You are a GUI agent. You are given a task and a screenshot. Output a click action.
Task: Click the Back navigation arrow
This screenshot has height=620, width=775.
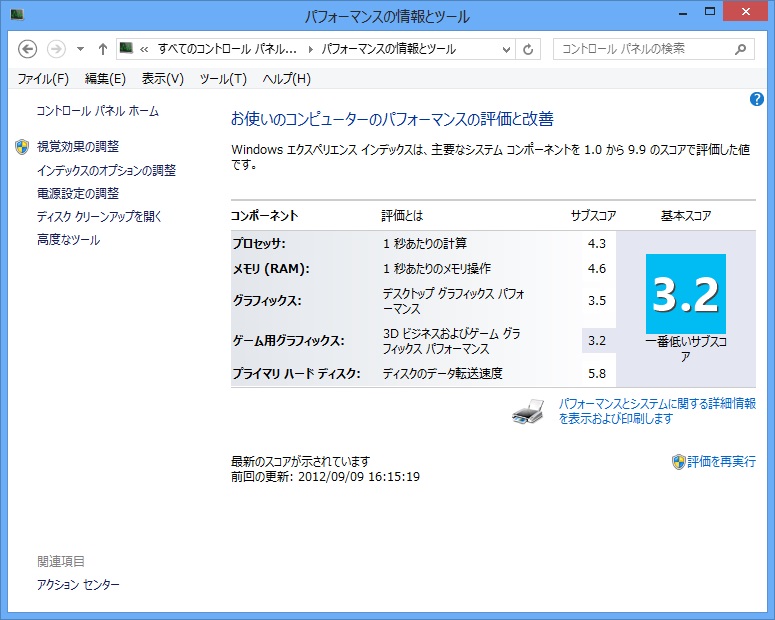[x=28, y=49]
